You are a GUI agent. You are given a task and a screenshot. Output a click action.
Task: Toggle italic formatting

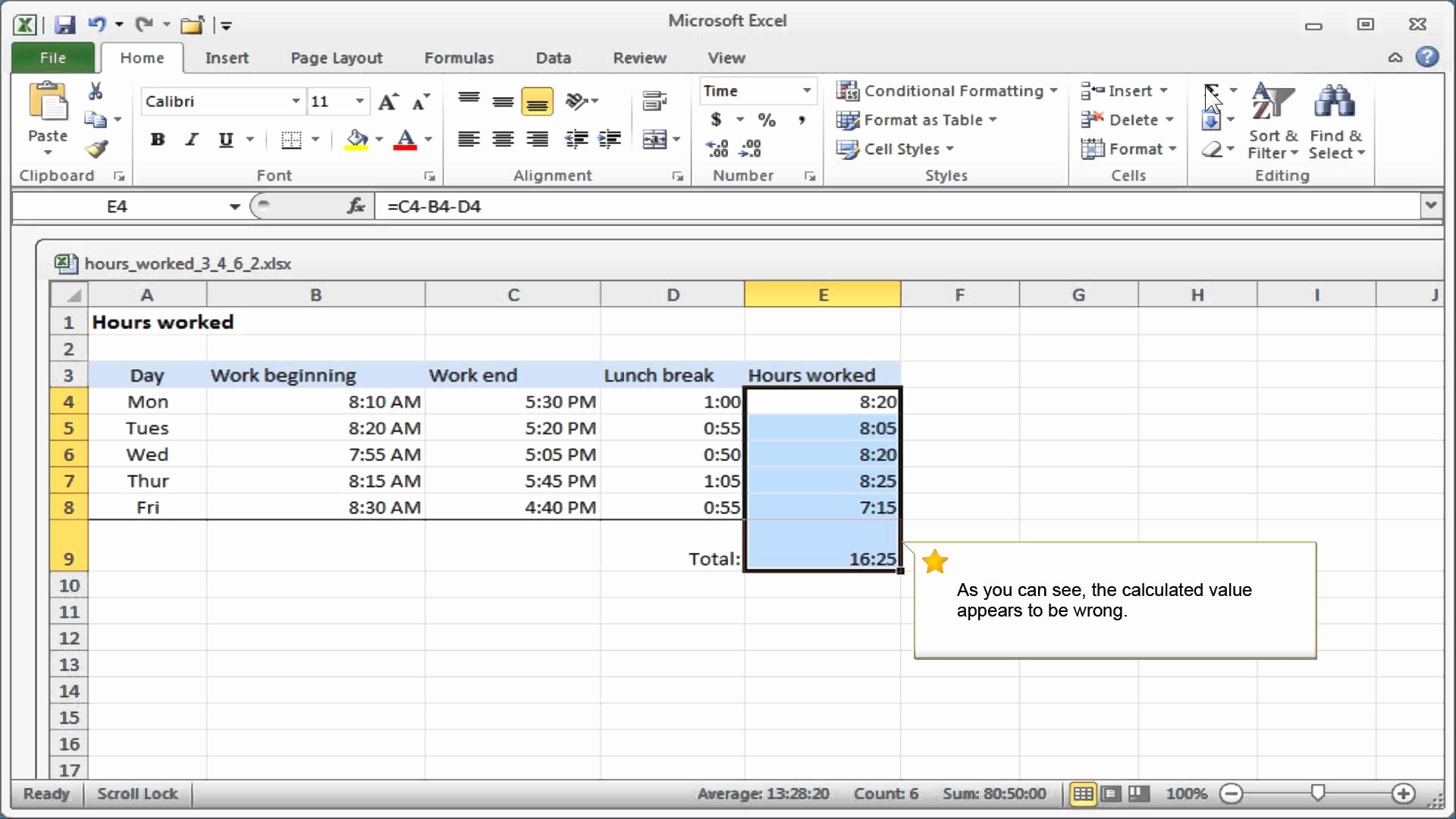[x=191, y=140]
